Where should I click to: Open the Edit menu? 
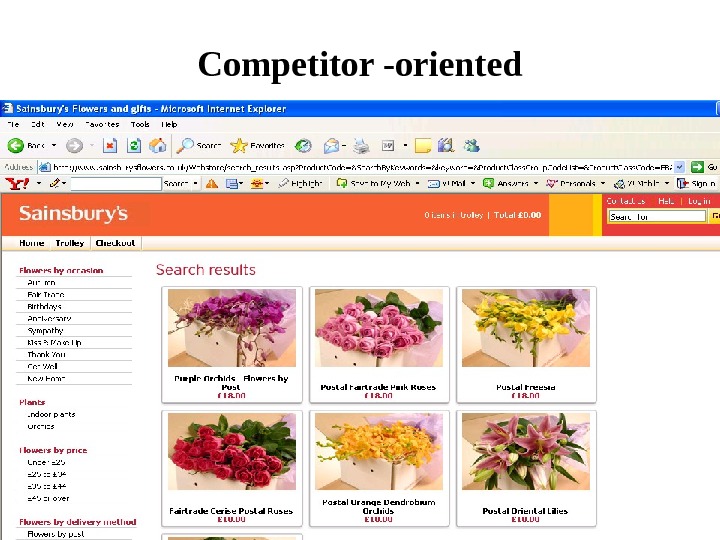coord(38,124)
